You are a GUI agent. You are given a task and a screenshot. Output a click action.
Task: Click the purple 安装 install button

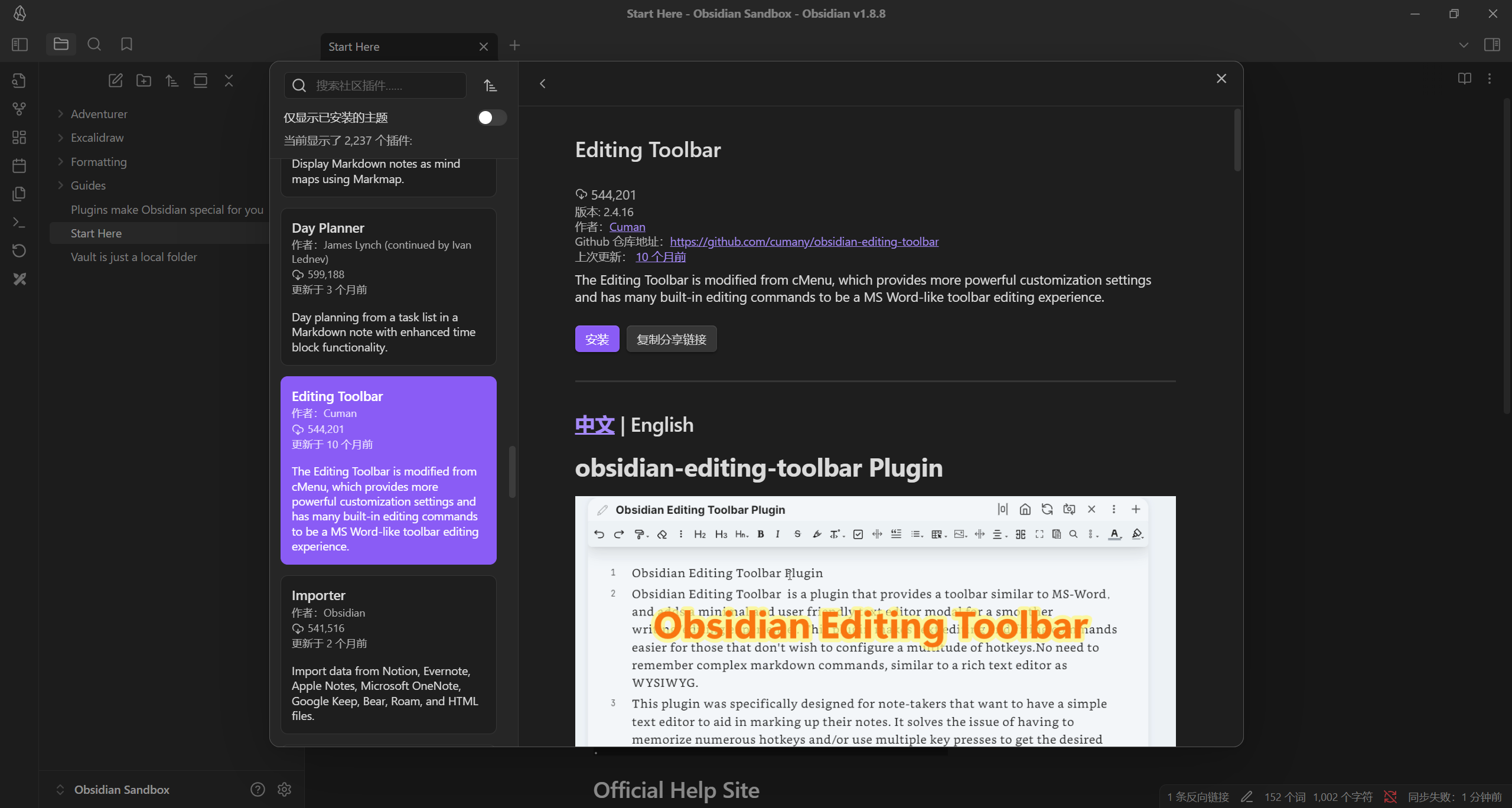pos(597,339)
